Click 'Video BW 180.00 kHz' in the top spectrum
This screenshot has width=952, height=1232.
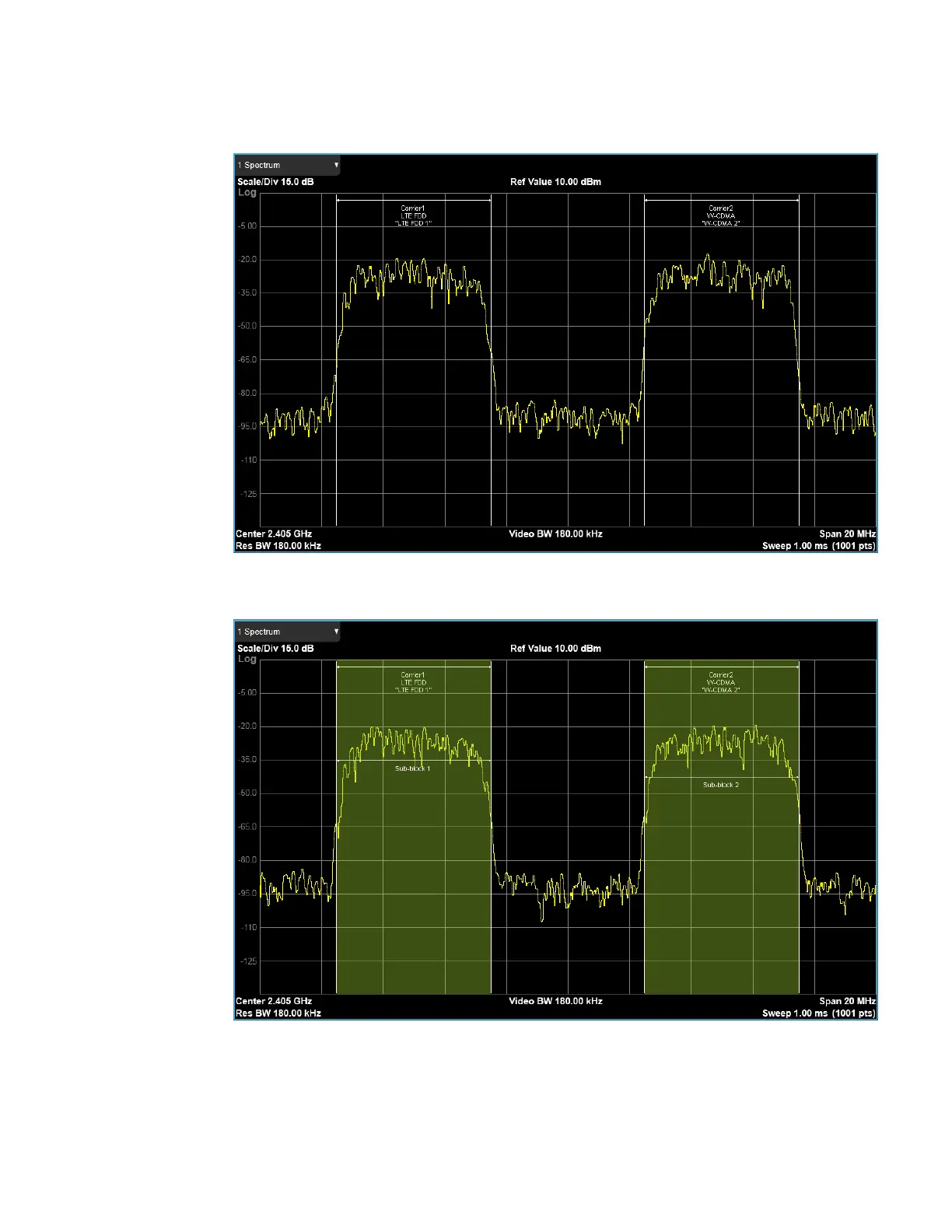pos(555,534)
